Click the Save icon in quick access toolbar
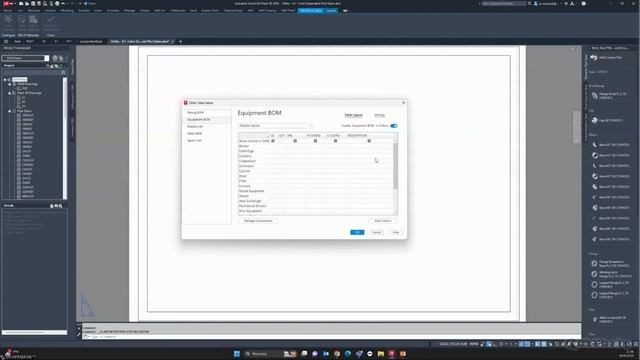This screenshot has height=360, width=640. tap(33, 3)
